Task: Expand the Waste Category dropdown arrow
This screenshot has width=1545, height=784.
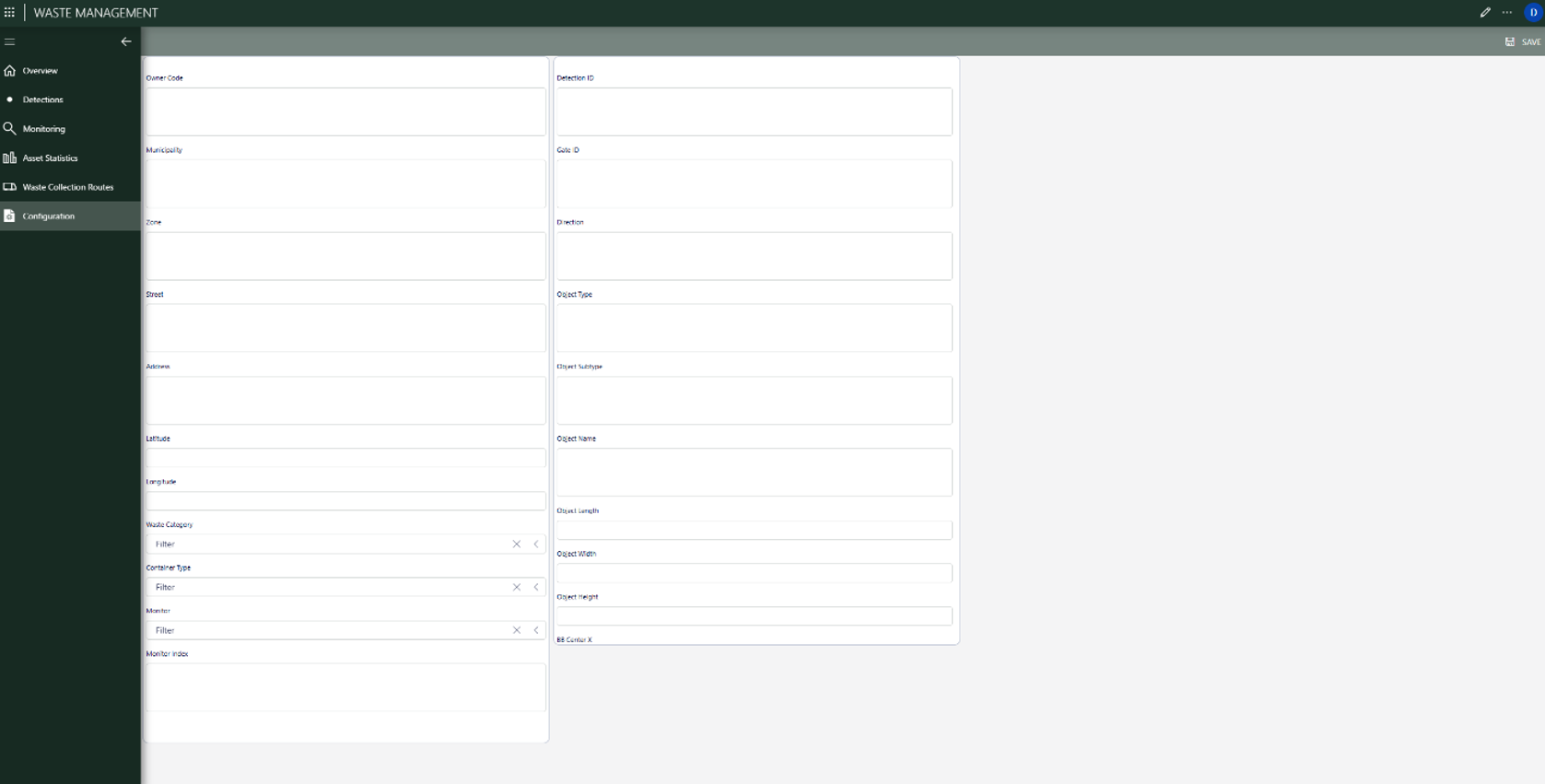Action: 536,544
